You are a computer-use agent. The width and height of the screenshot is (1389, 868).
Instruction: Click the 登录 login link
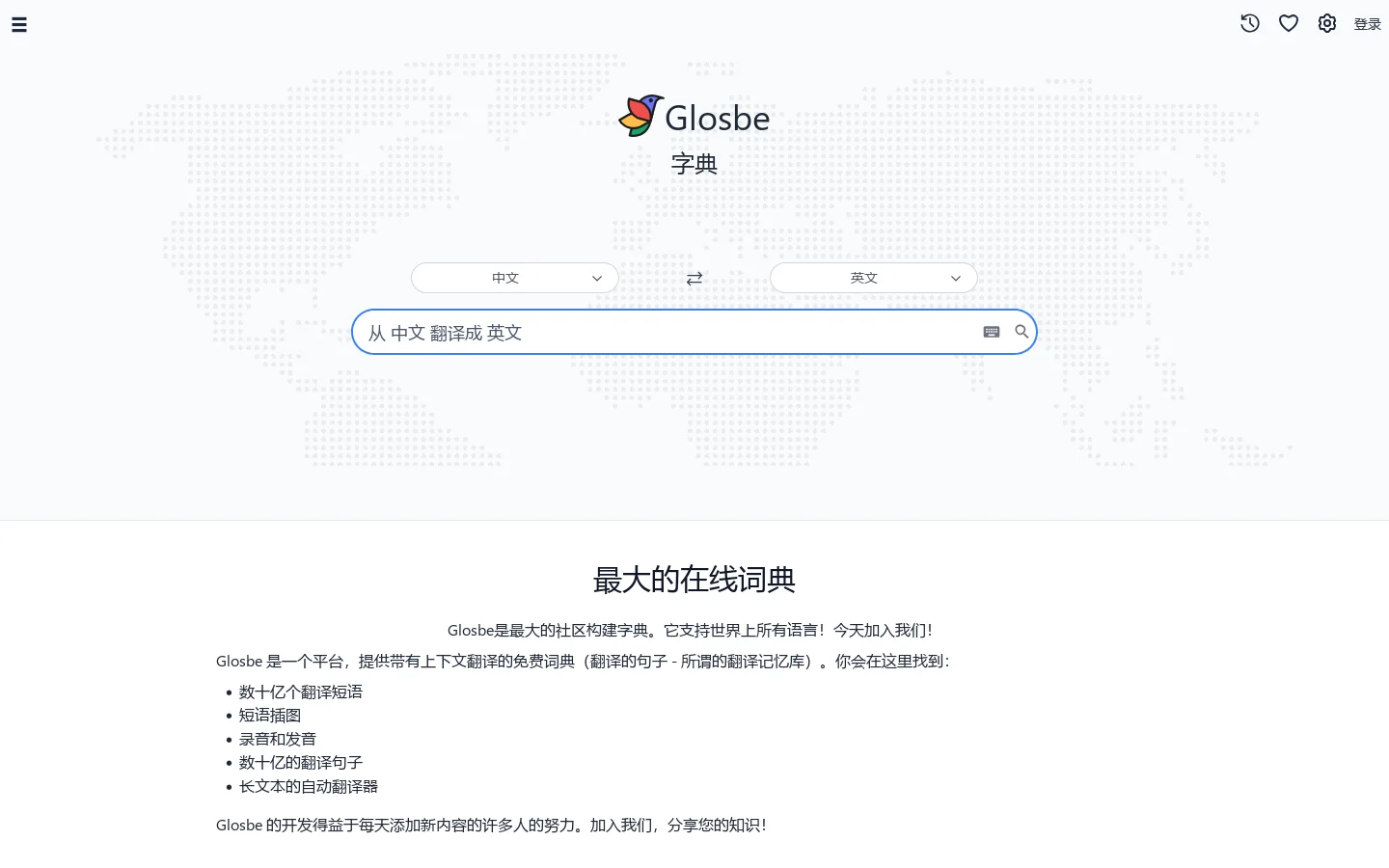(1367, 24)
